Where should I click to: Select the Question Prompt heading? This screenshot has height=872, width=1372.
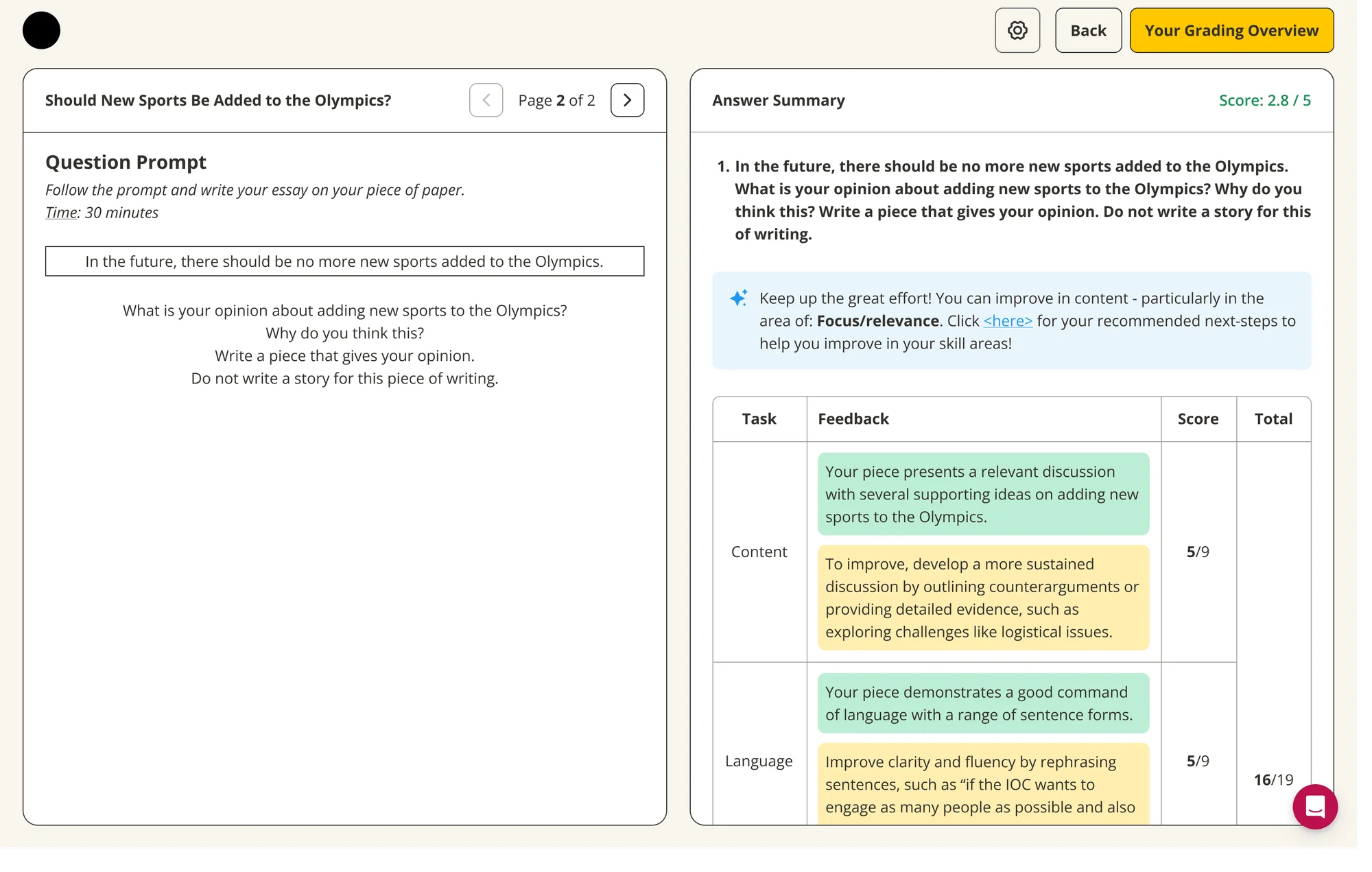pos(126,162)
